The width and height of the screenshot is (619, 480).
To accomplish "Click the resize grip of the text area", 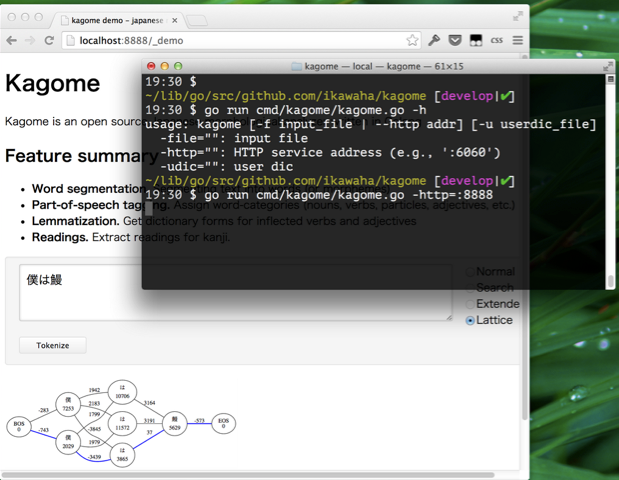I will (449, 317).
